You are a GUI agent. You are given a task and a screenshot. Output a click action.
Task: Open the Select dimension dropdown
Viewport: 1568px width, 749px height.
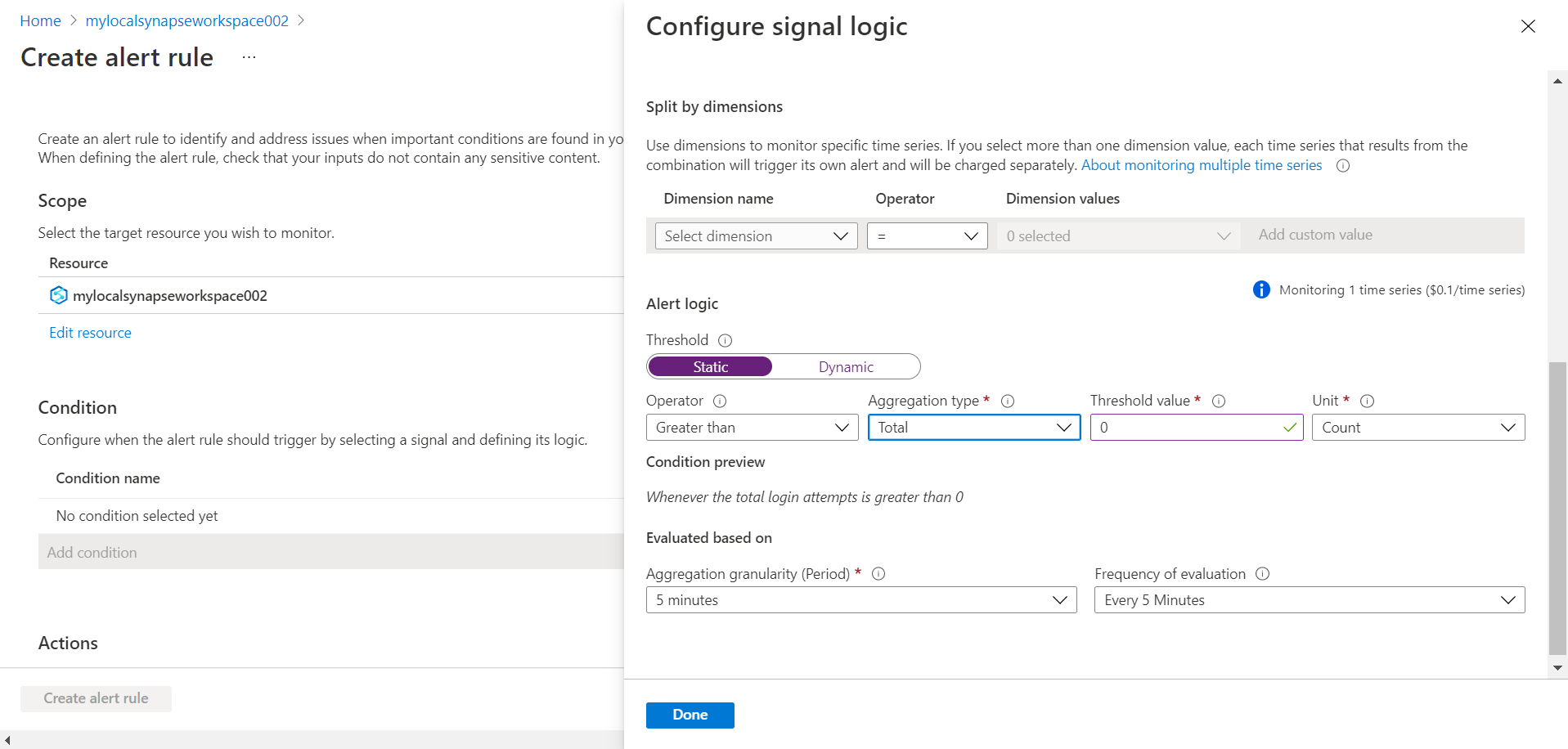coord(756,236)
